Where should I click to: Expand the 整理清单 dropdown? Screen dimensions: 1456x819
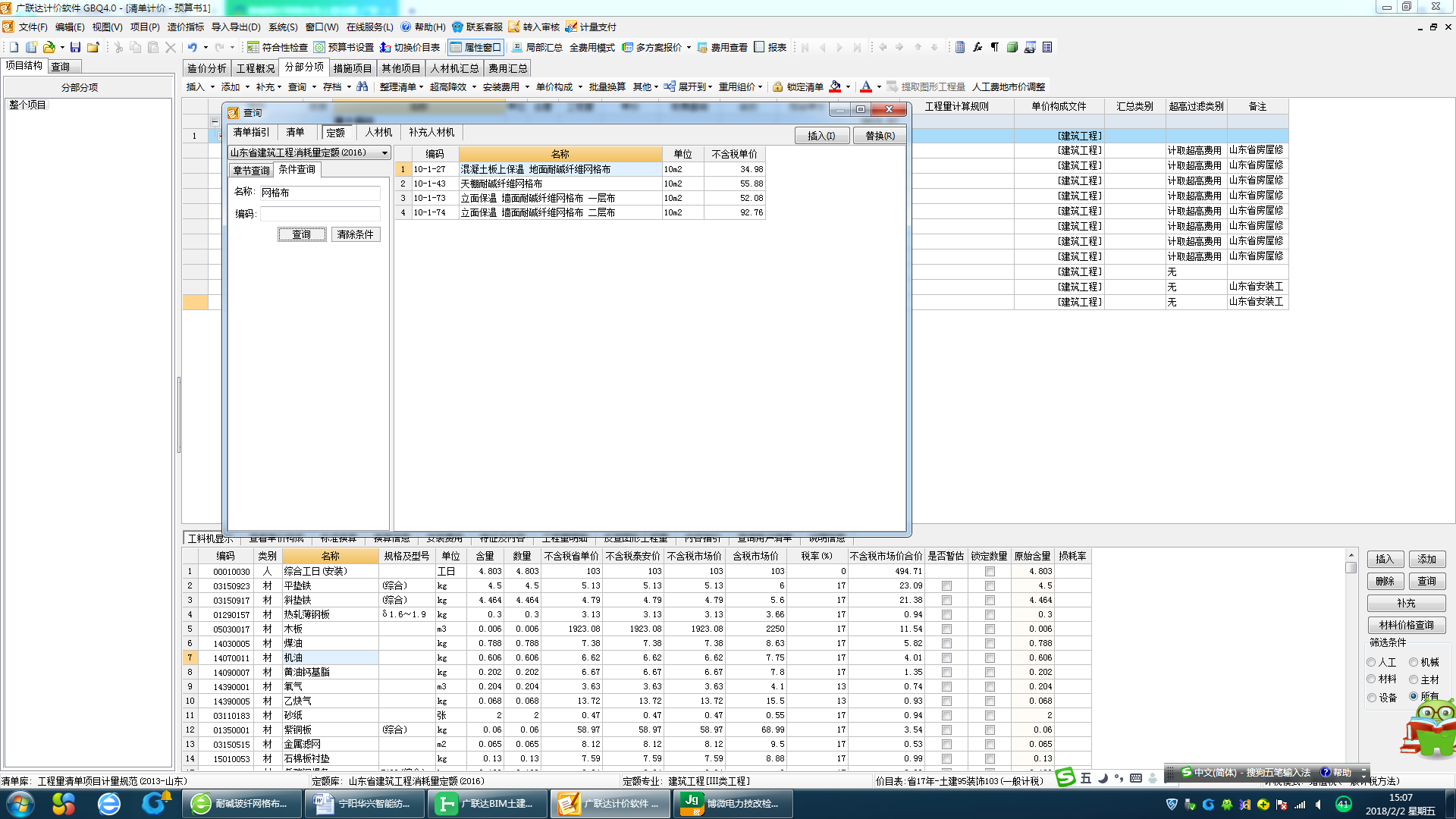pos(422,87)
